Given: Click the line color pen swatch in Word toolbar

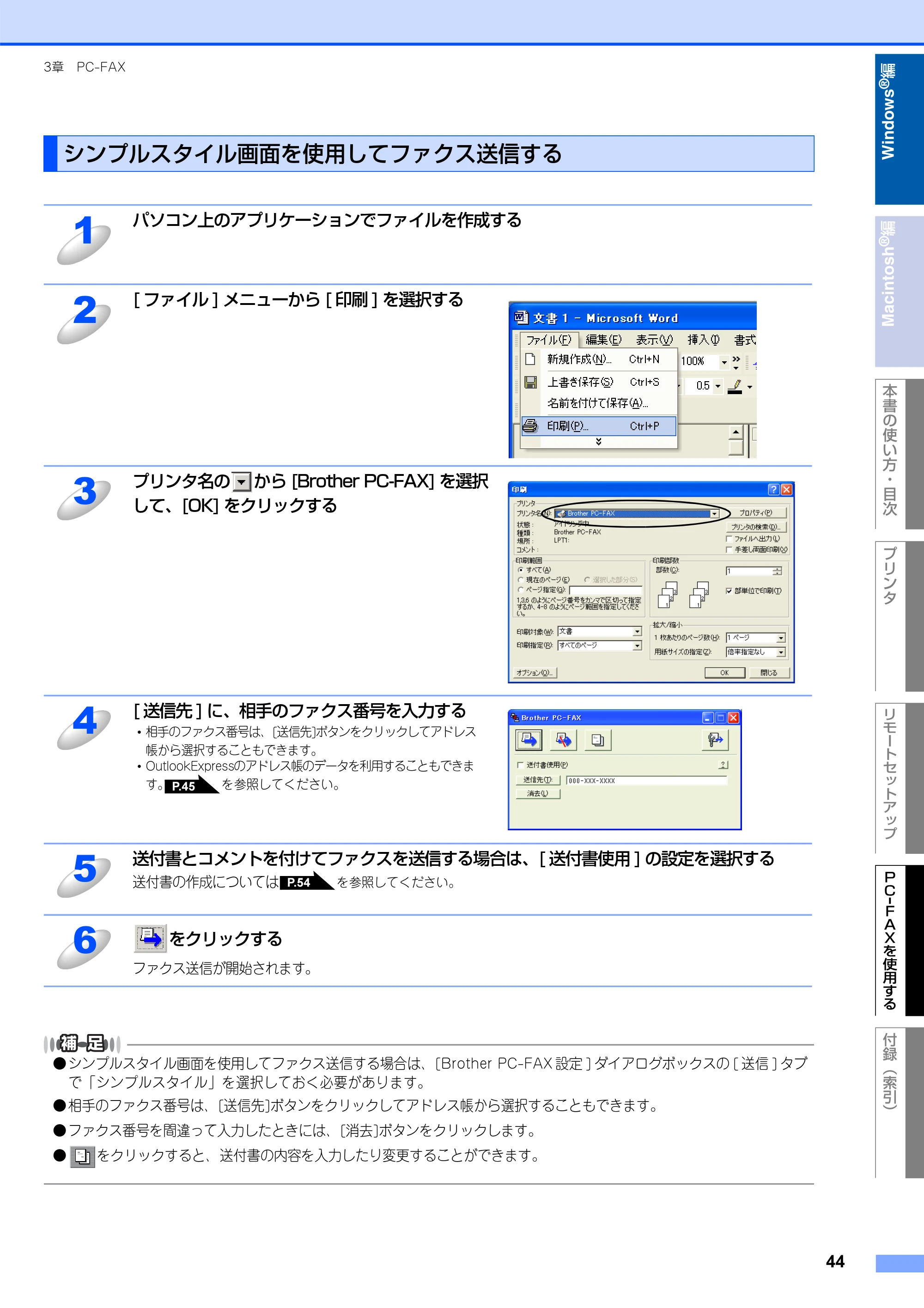Looking at the screenshot, I should tap(736, 386).
